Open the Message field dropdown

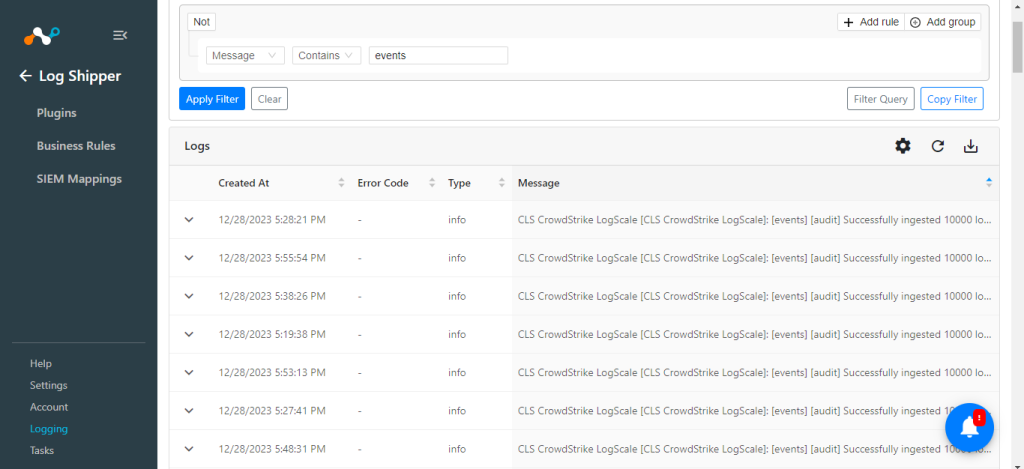click(245, 56)
